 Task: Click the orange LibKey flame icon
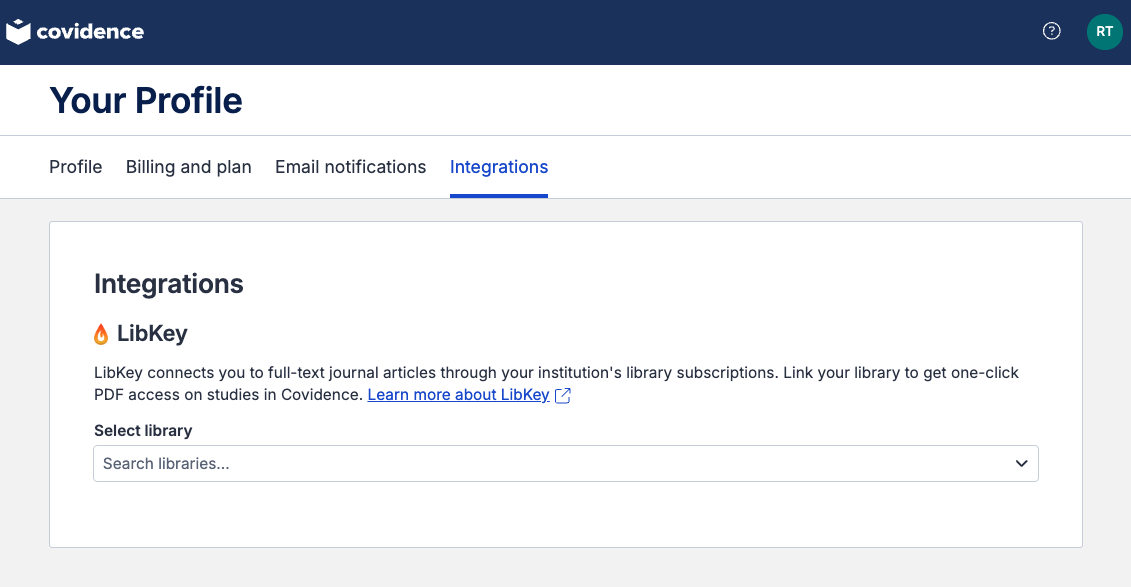click(101, 334)
